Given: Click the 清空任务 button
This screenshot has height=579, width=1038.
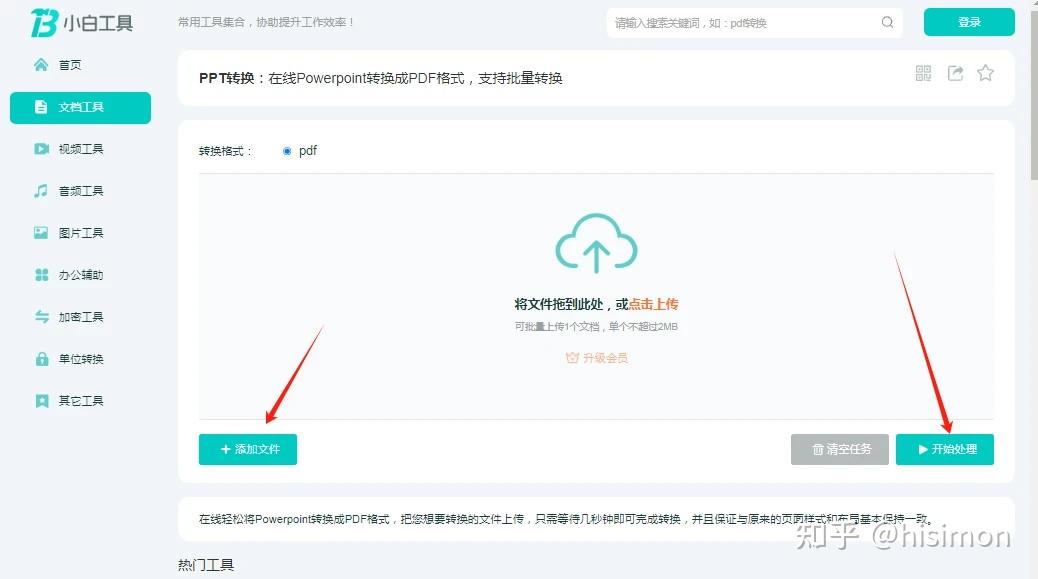Looking at the screenshot, I should pyautogui.click(x=839, y=449).
